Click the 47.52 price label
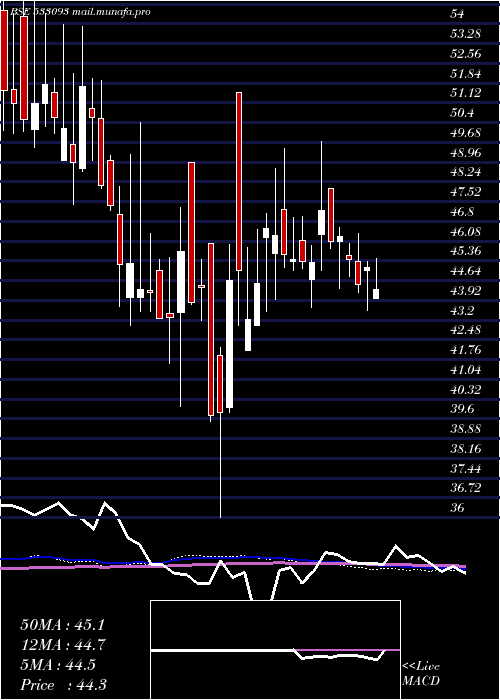This screenshot has width=500, height=700. point(465,192)
